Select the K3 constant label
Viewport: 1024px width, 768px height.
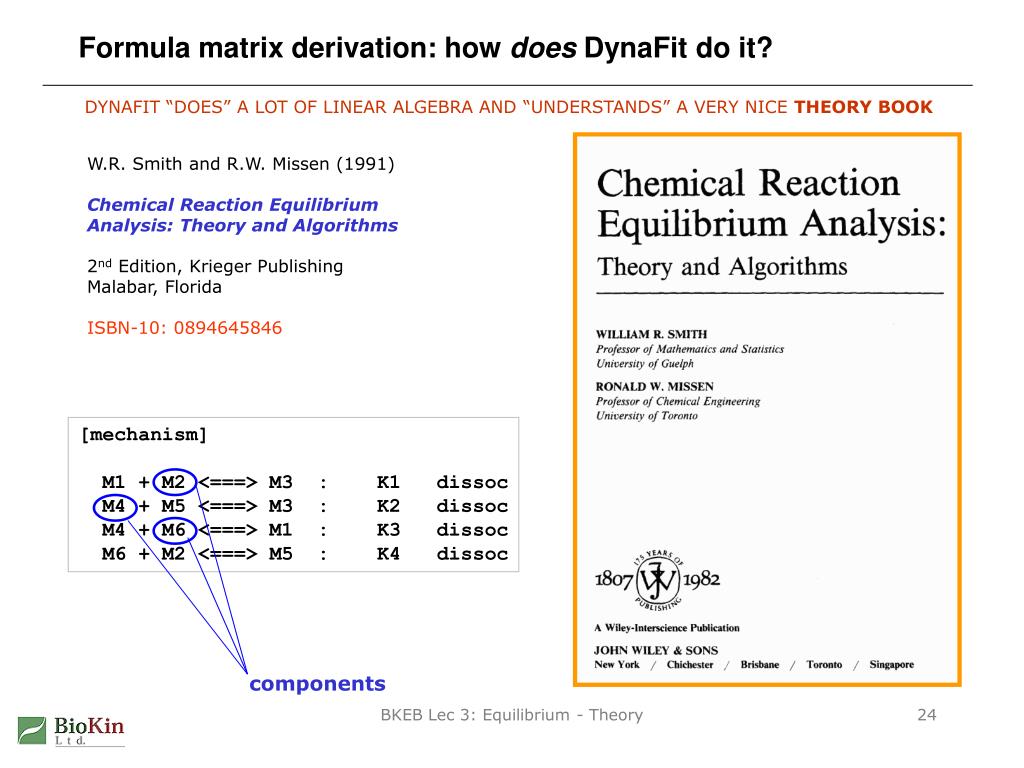point(388,530)
